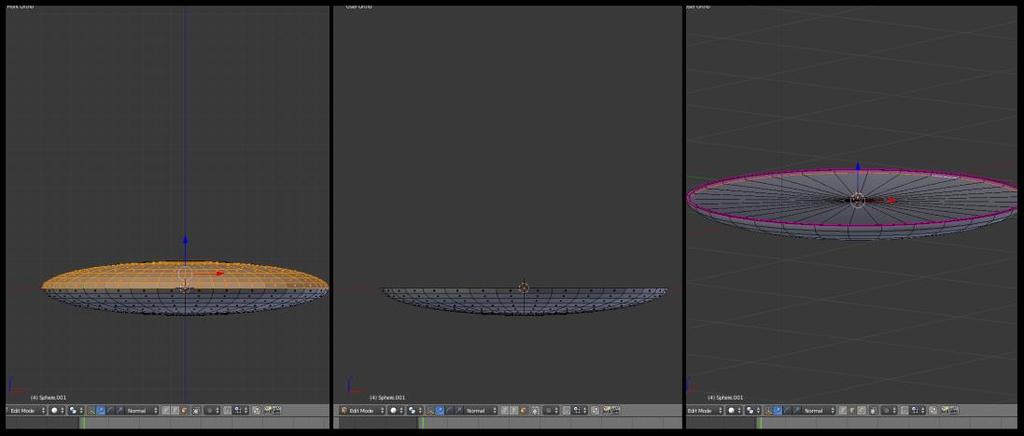This screenshot has width=1024, height=436.
Task: Enable face select mode in right viewport
Action: (861, 411)
